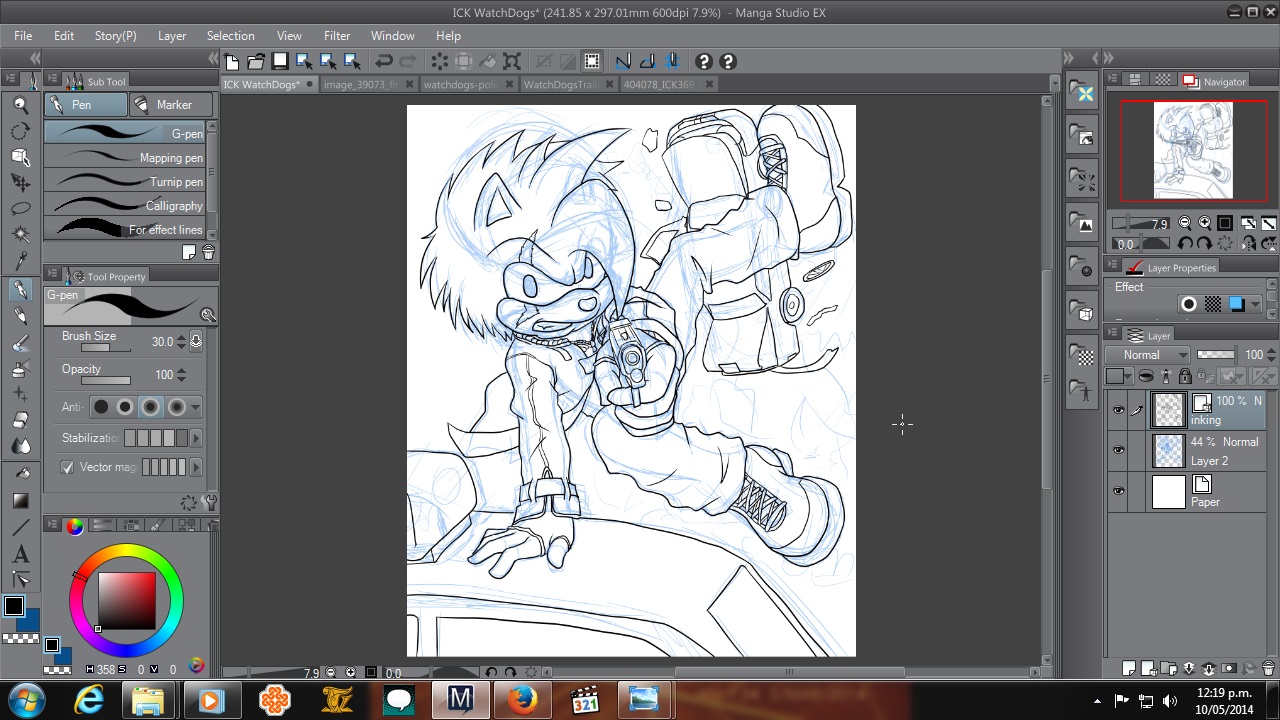Viewport: 1280px width, 720px height.
Task: Select the Lasso selection tool
Action: pyautogui.click(x=20, y=209)
